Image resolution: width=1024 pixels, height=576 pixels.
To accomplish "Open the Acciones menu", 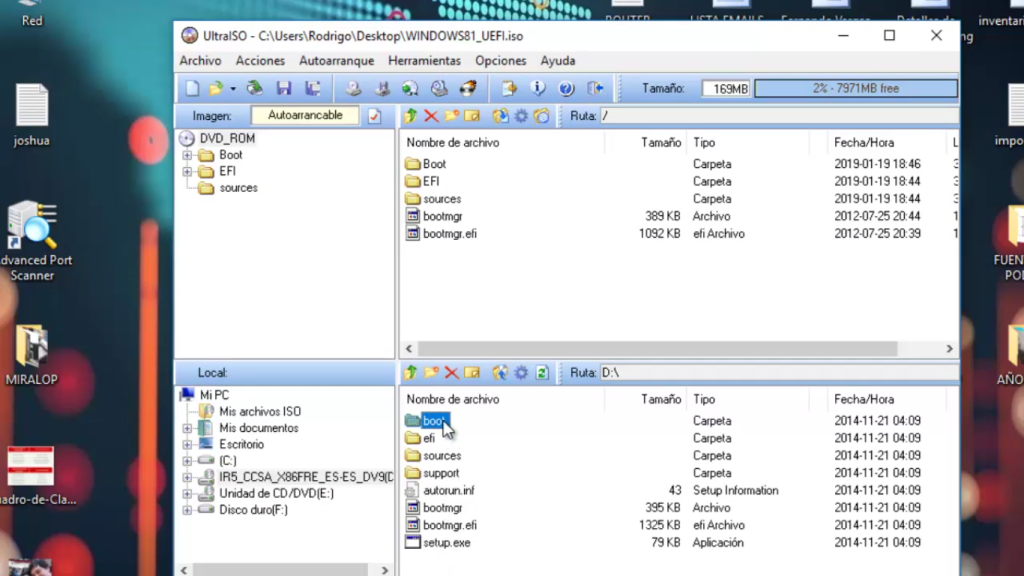I will [x=260, y=61].
